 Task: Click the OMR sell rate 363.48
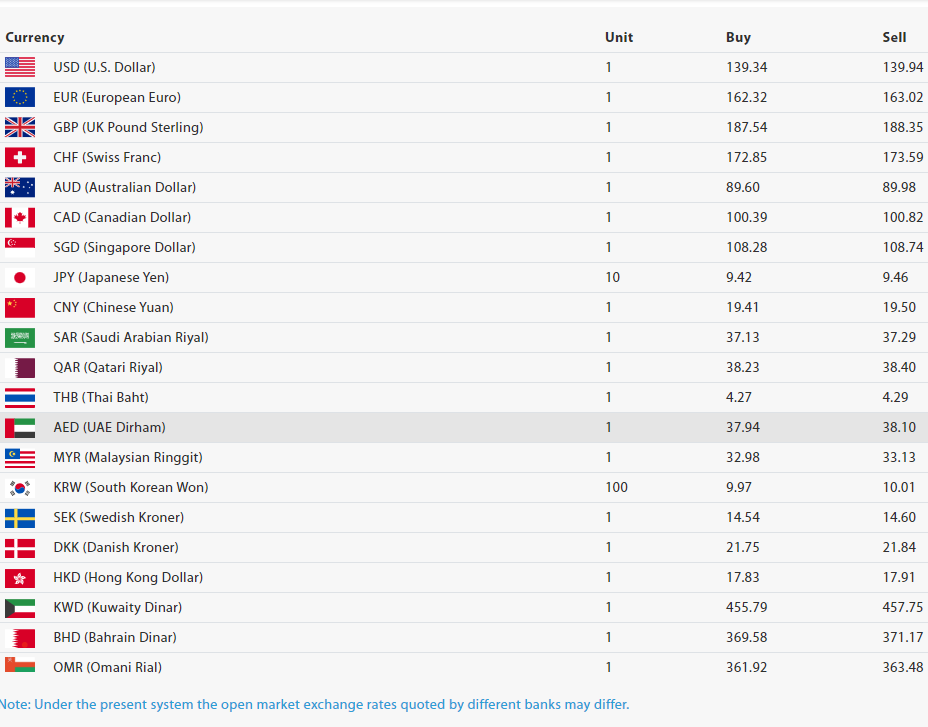pyautogui.click(x=903, y=667)
